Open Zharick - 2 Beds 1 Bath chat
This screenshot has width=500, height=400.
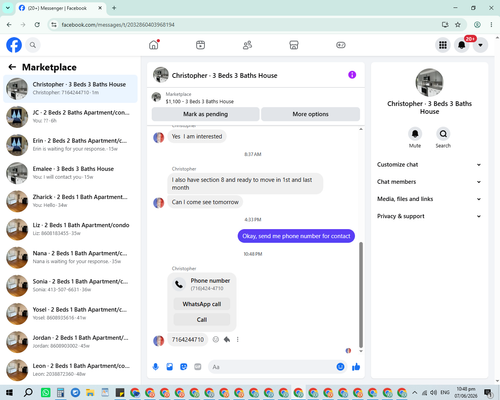[70, 201]
